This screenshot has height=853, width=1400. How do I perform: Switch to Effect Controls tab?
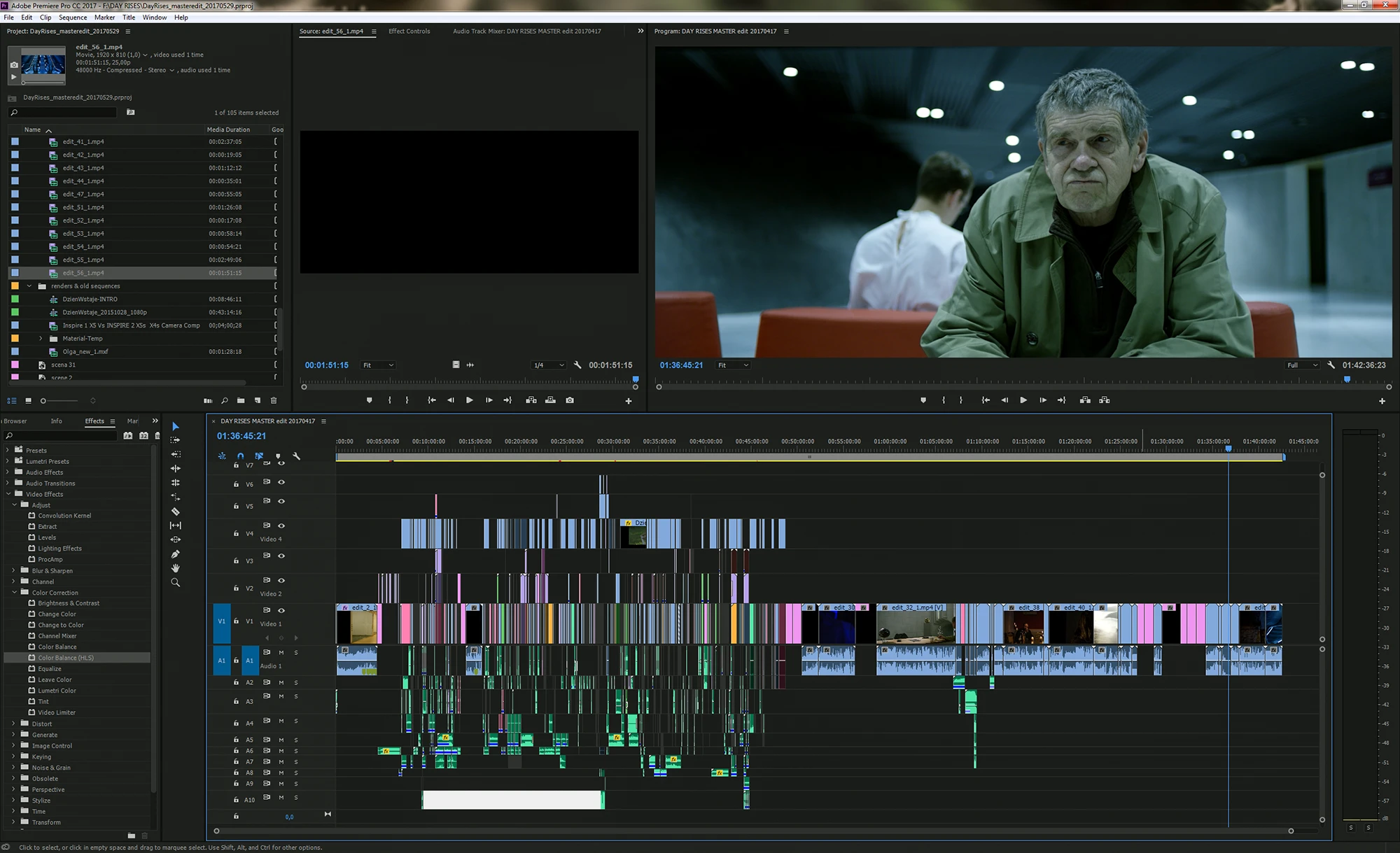409,31
